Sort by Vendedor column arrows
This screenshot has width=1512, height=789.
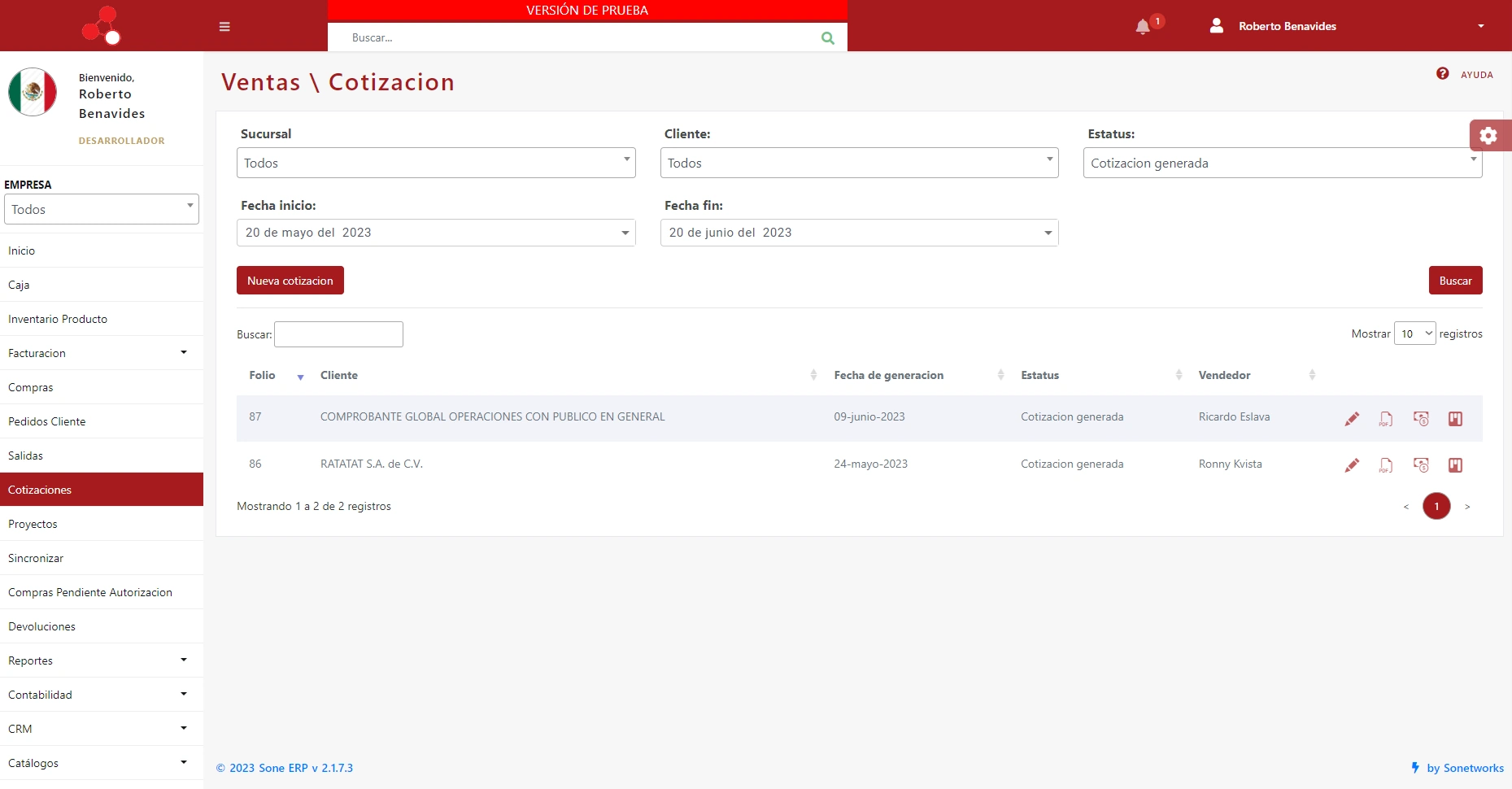1312,375
